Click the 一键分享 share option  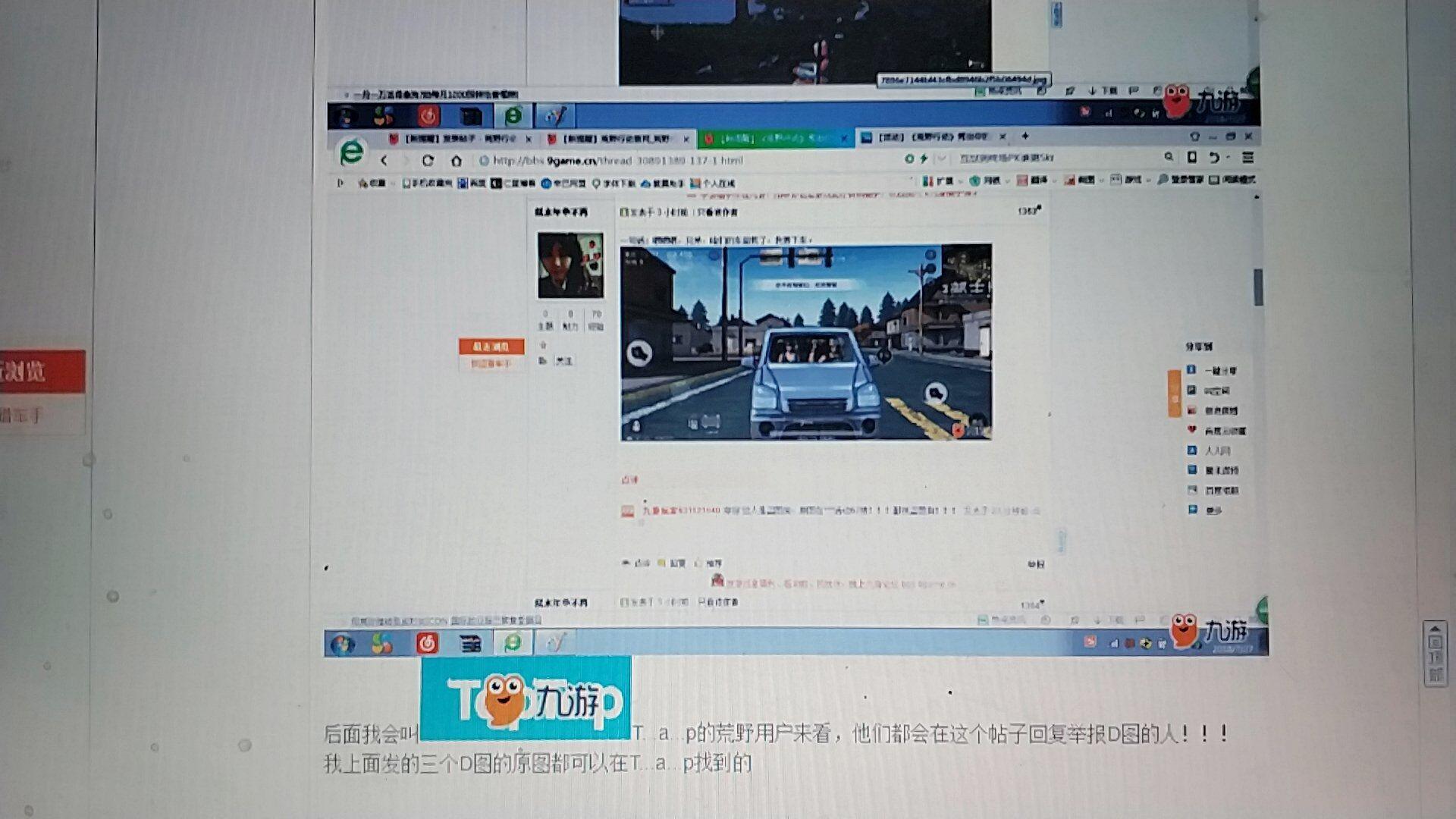click(1213, 371)
